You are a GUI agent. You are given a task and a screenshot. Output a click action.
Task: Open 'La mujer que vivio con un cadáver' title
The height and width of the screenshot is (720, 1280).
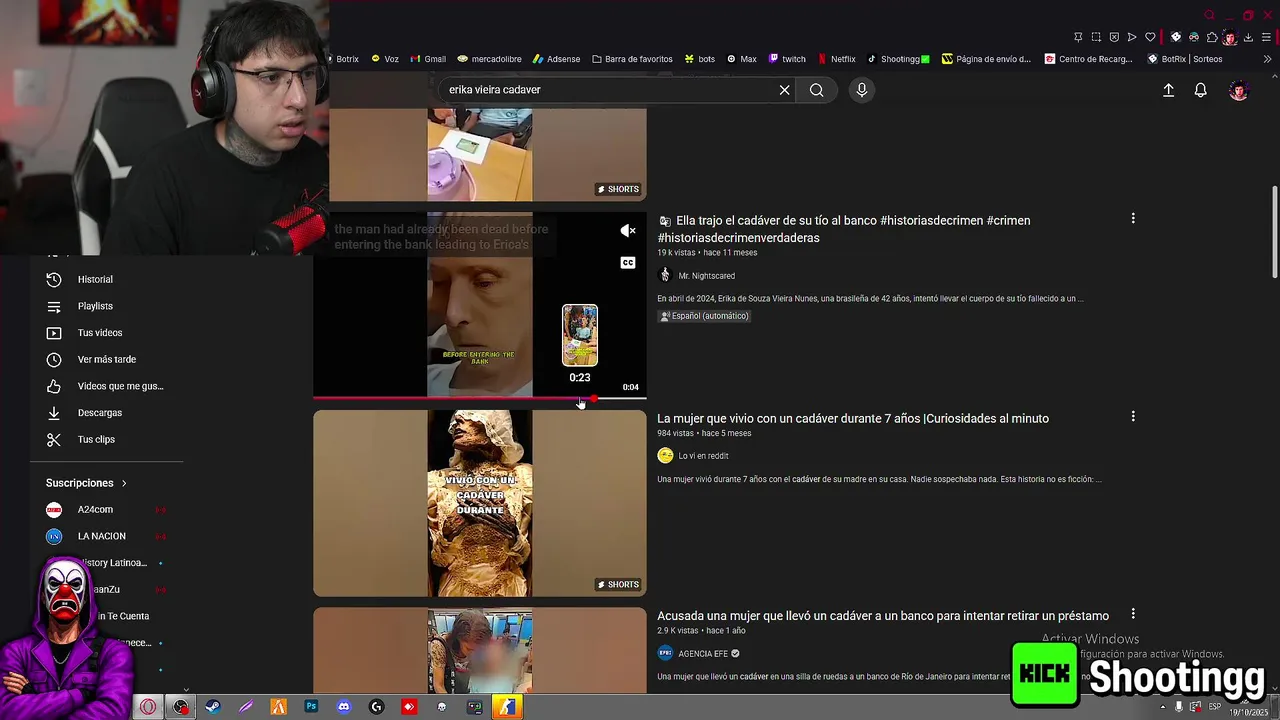click(853, 419)
